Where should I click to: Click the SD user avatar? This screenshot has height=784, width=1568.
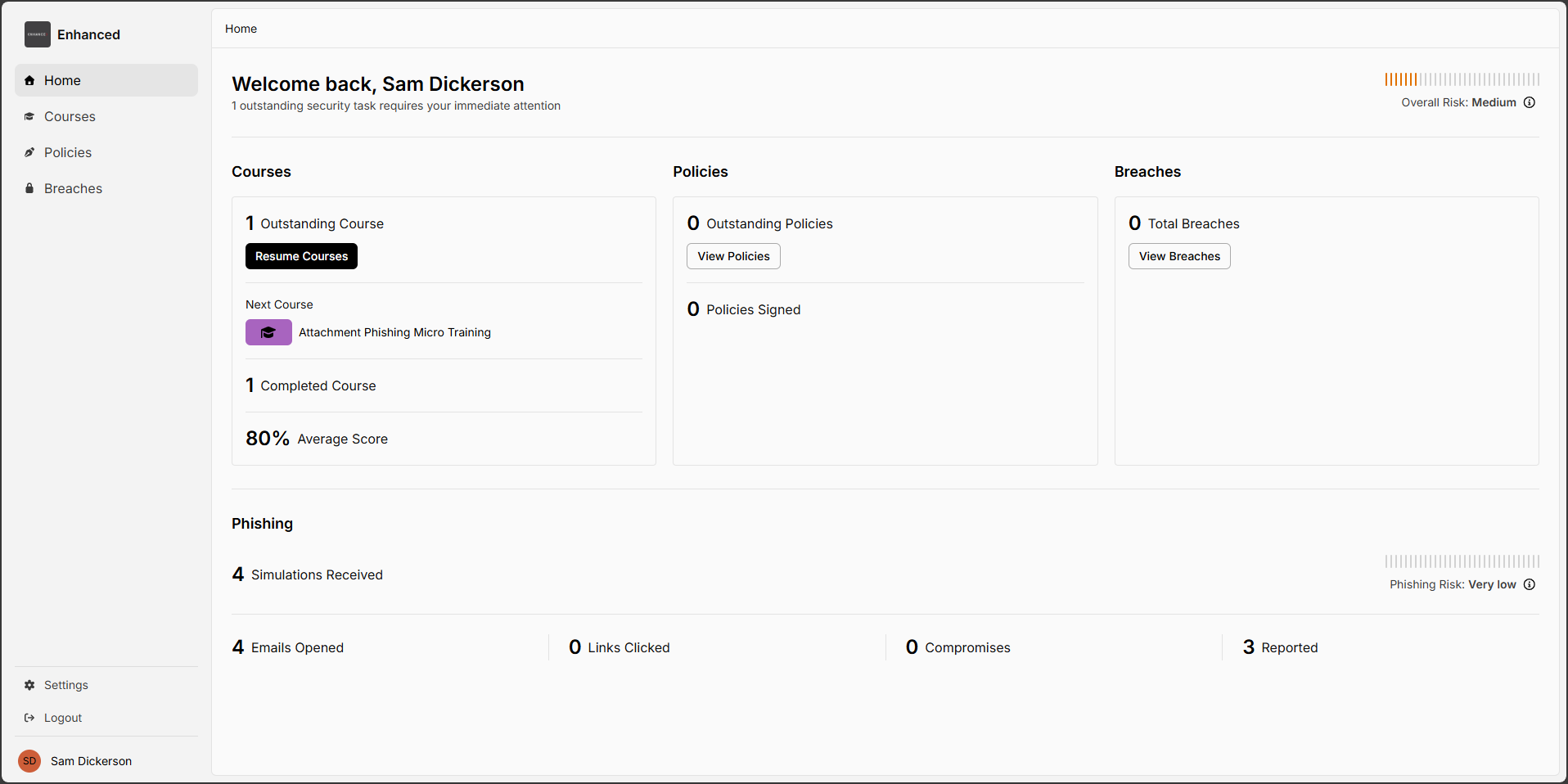pyautogui.click(x=29, y=761)
